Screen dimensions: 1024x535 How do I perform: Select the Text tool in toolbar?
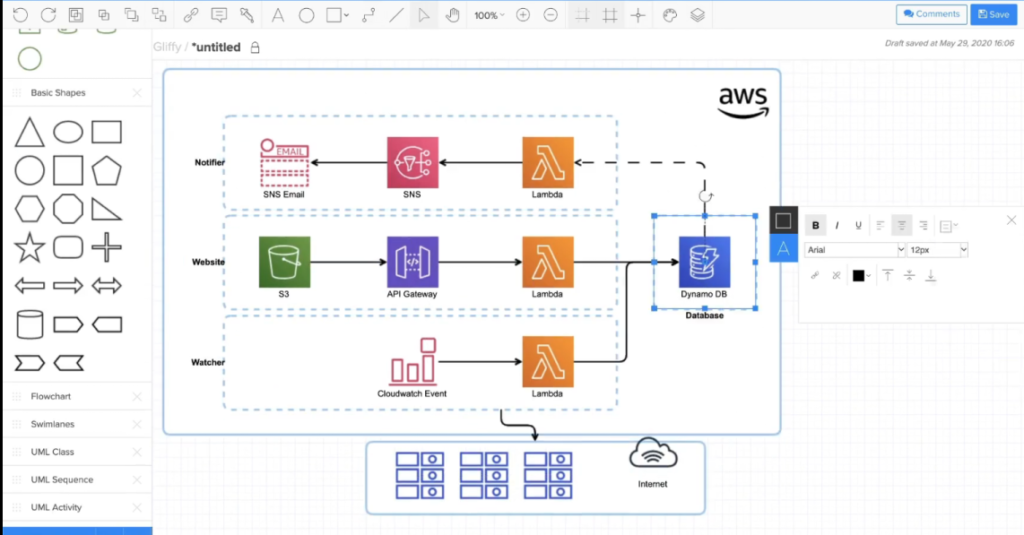[x=278, y=15]
